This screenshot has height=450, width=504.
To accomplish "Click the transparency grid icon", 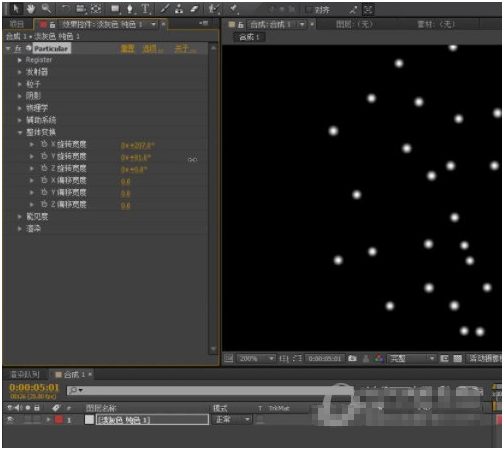I will click(458, 358).
